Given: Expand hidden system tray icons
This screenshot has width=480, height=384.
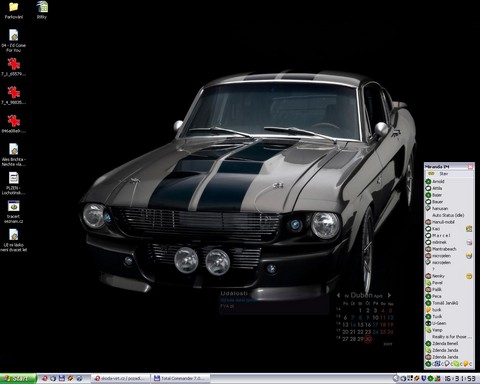Looking at the screenshot, I should (x=396, y=378).
